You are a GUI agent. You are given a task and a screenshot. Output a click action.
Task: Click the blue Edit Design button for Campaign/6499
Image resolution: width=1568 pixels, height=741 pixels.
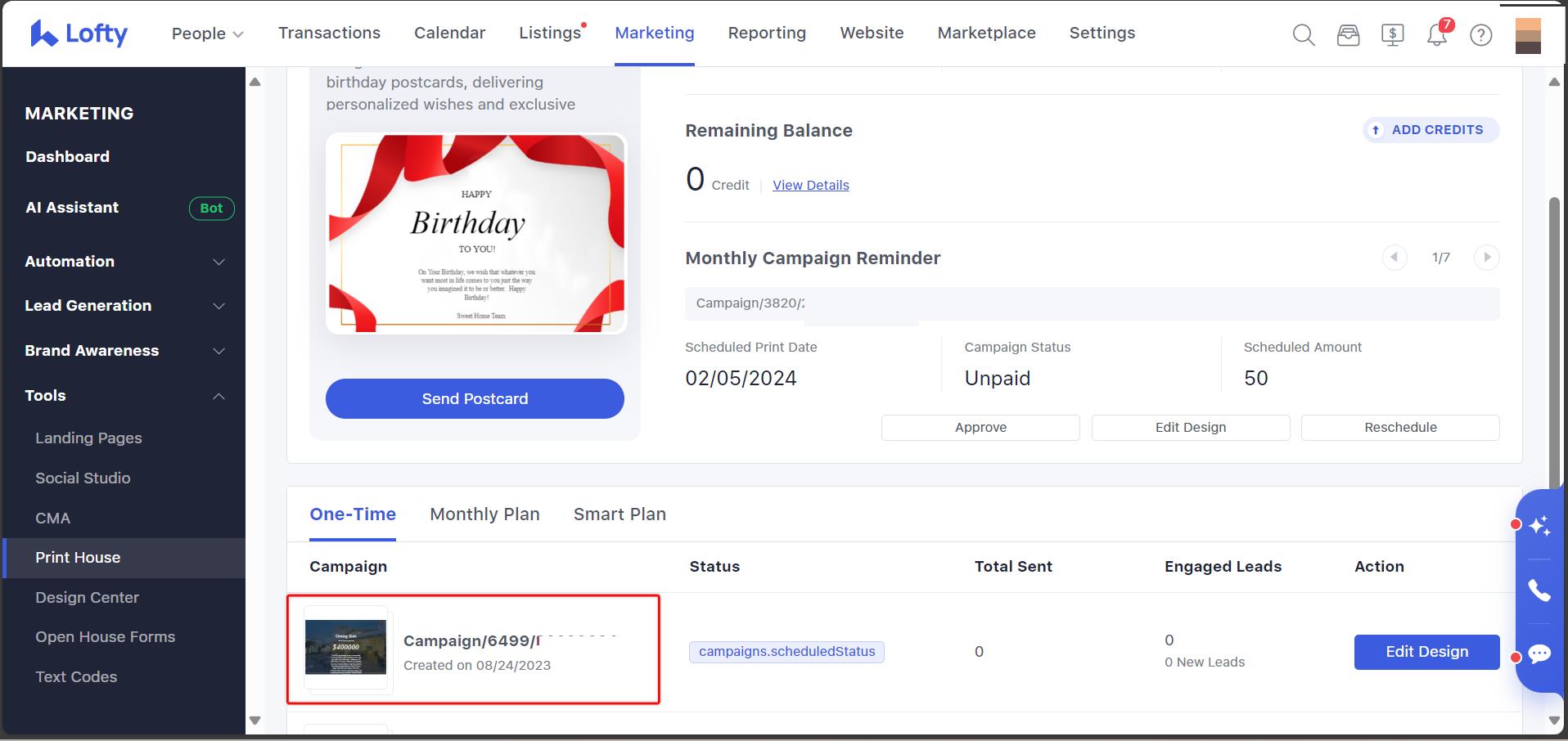point(1426,652)
